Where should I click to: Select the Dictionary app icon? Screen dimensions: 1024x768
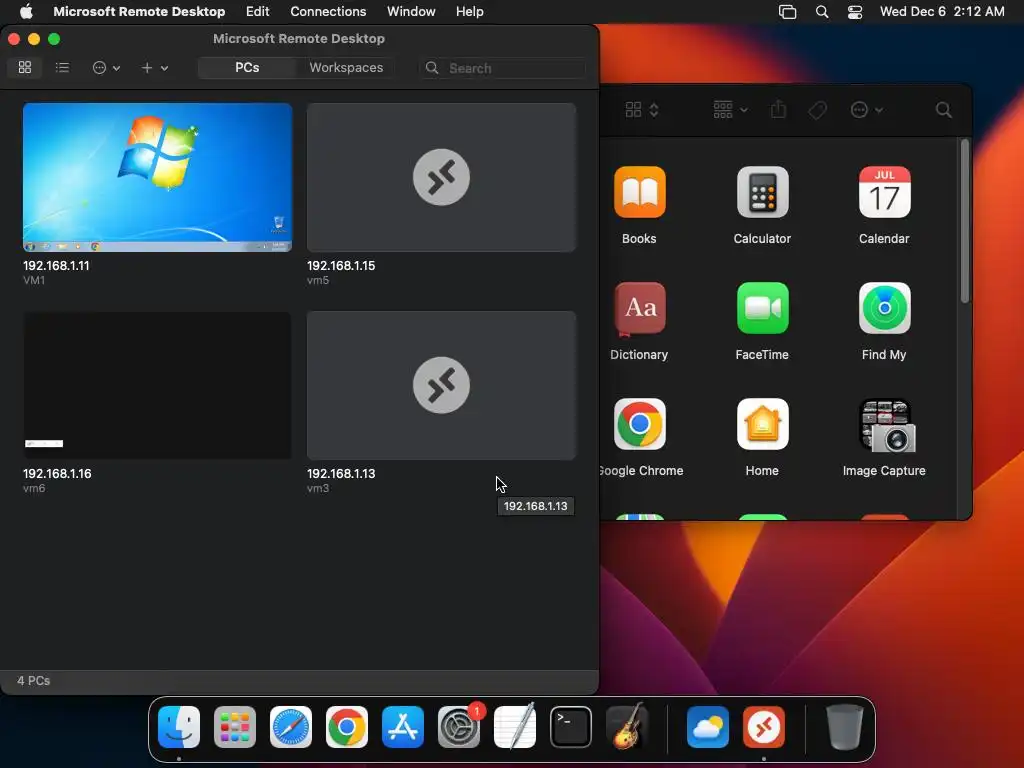click(x=639, y=308)
